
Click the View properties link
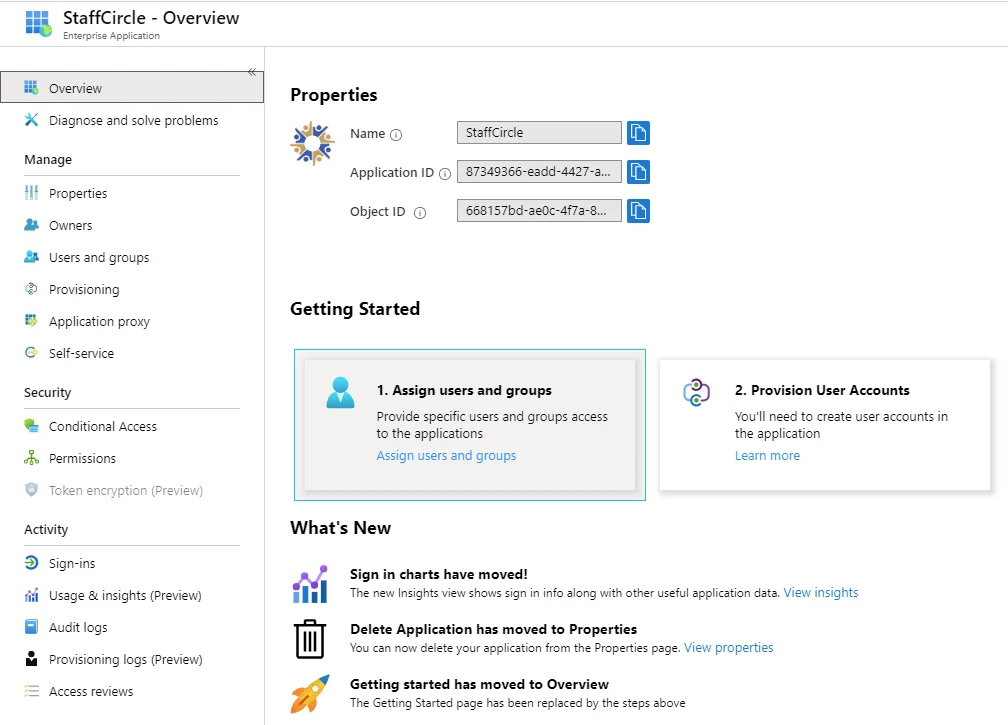728,647
